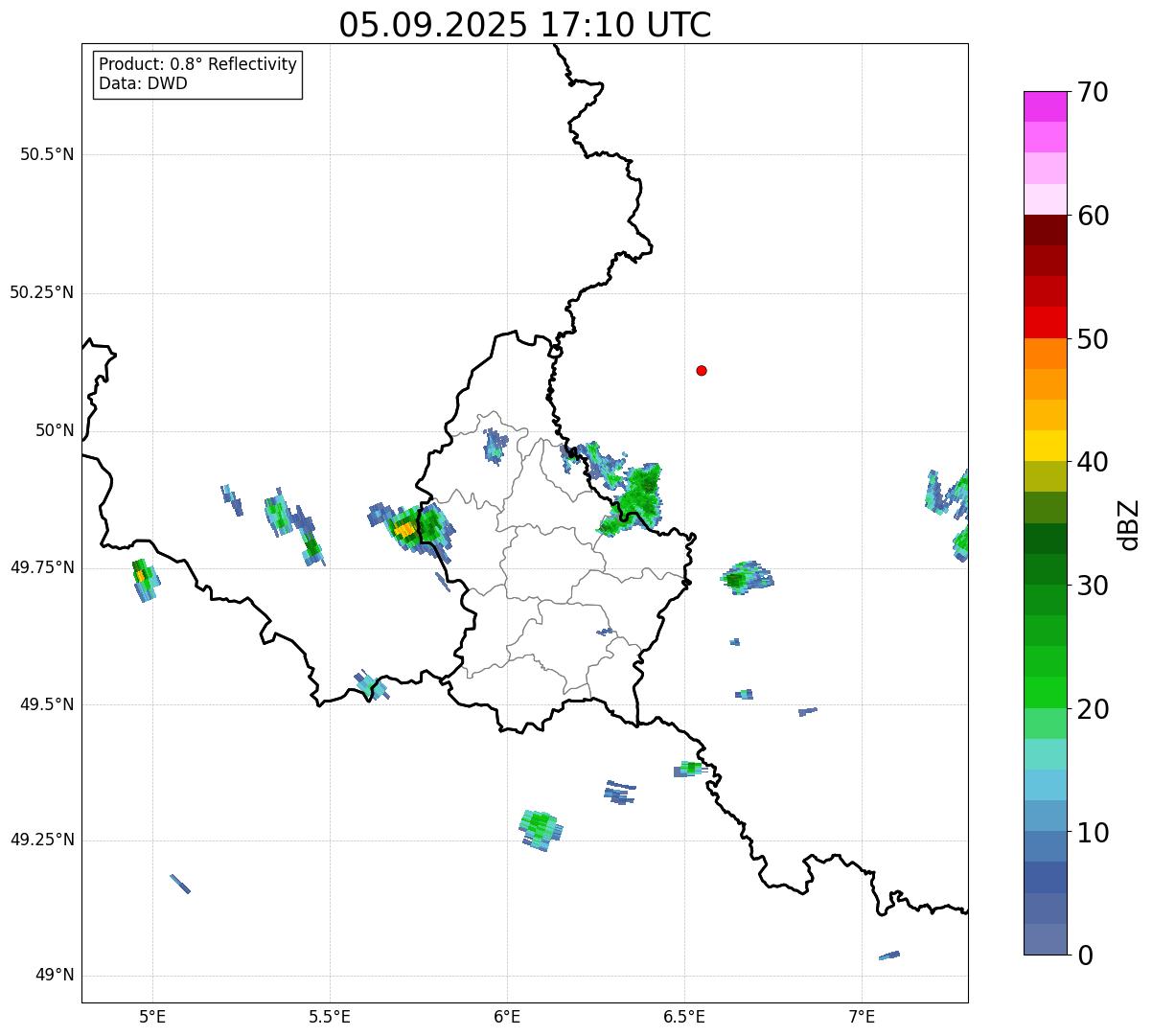
Task: Select the small radar echo near 5°E, 49.75°N
Action: pyautogui.click(x=144, y=578)
